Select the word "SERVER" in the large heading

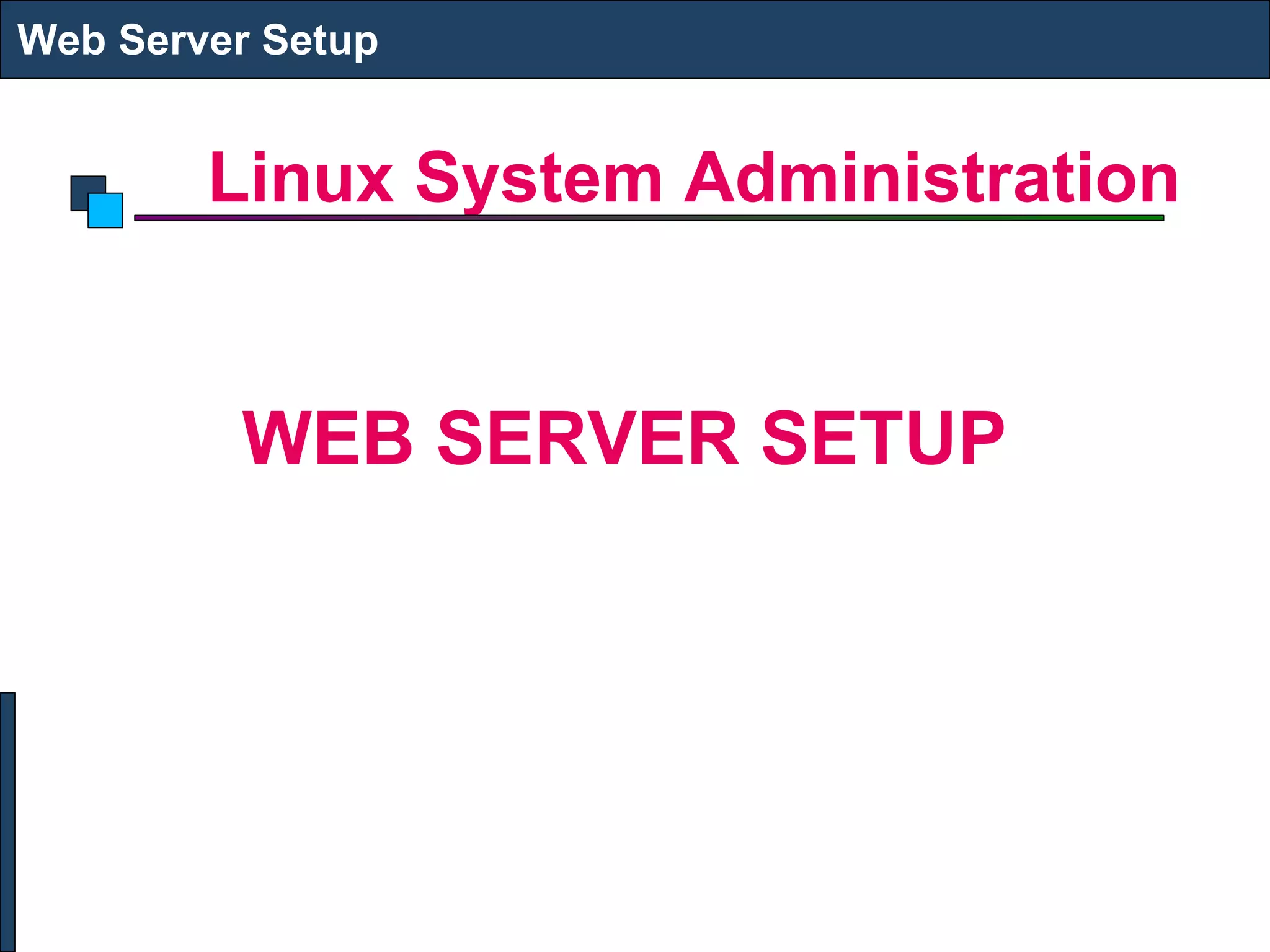click(588, 438)
